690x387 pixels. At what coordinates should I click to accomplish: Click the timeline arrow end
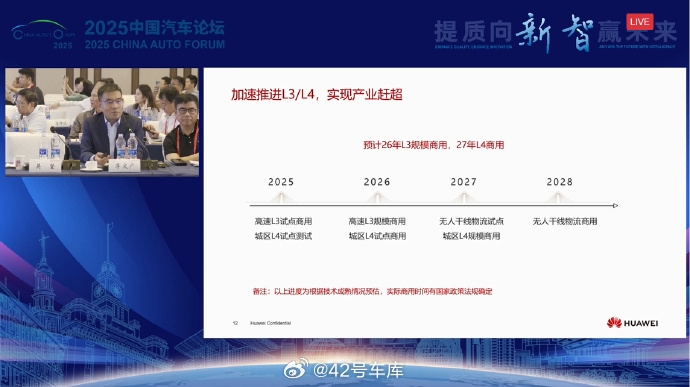(615, 206)
